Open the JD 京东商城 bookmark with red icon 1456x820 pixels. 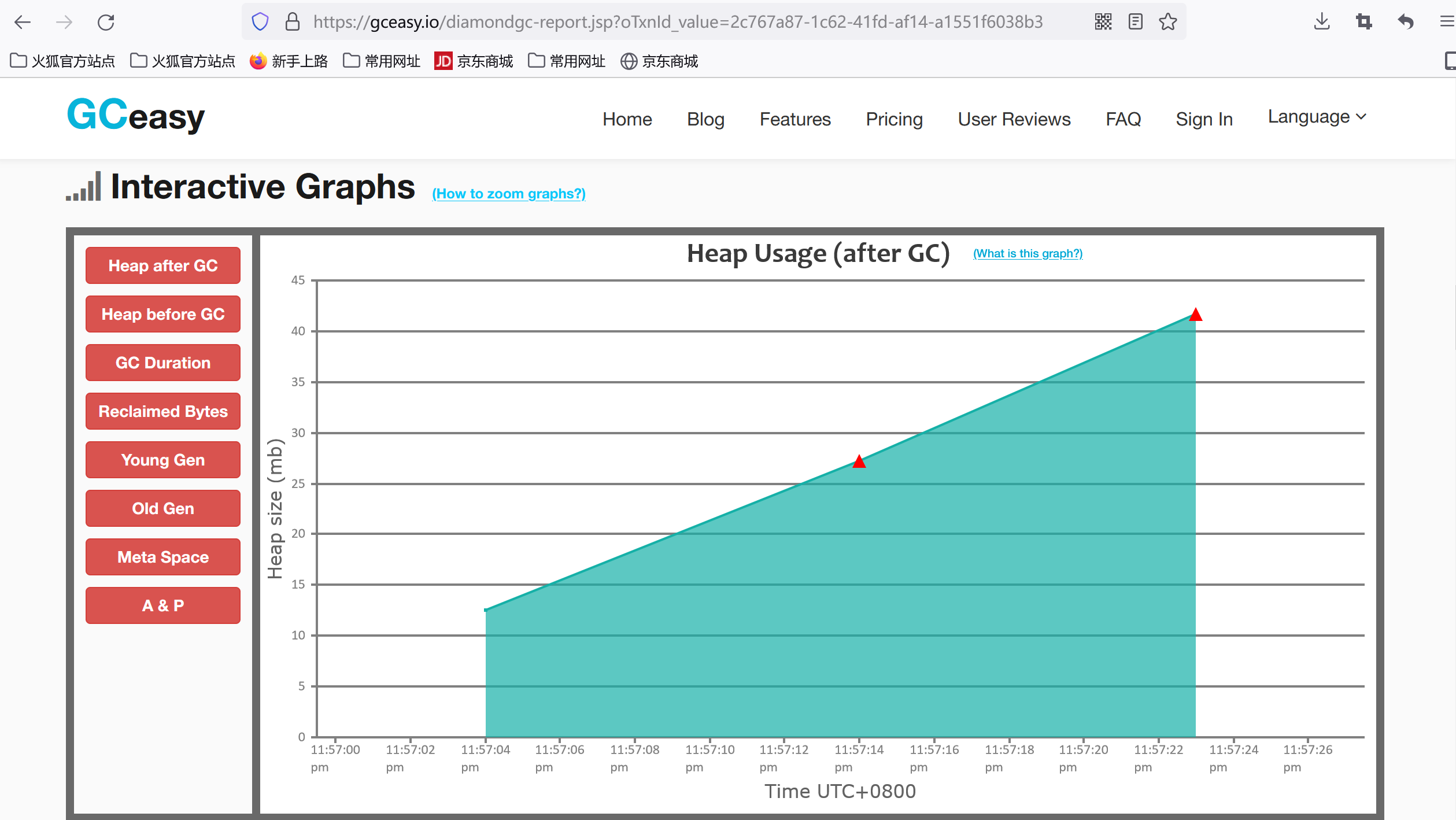pyautogui.click(x=474, y=61)
